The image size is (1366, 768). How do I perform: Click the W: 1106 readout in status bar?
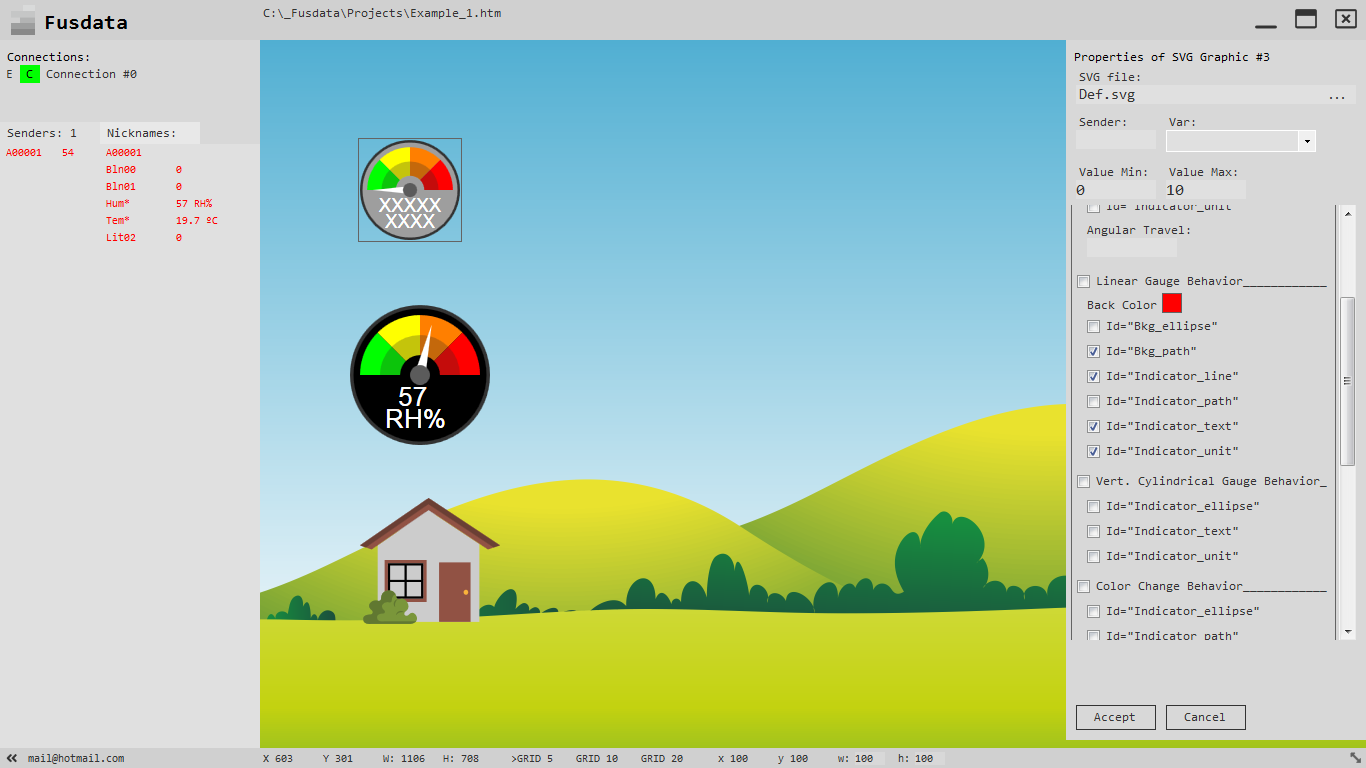pyautogui.click(x=404, y=759)
